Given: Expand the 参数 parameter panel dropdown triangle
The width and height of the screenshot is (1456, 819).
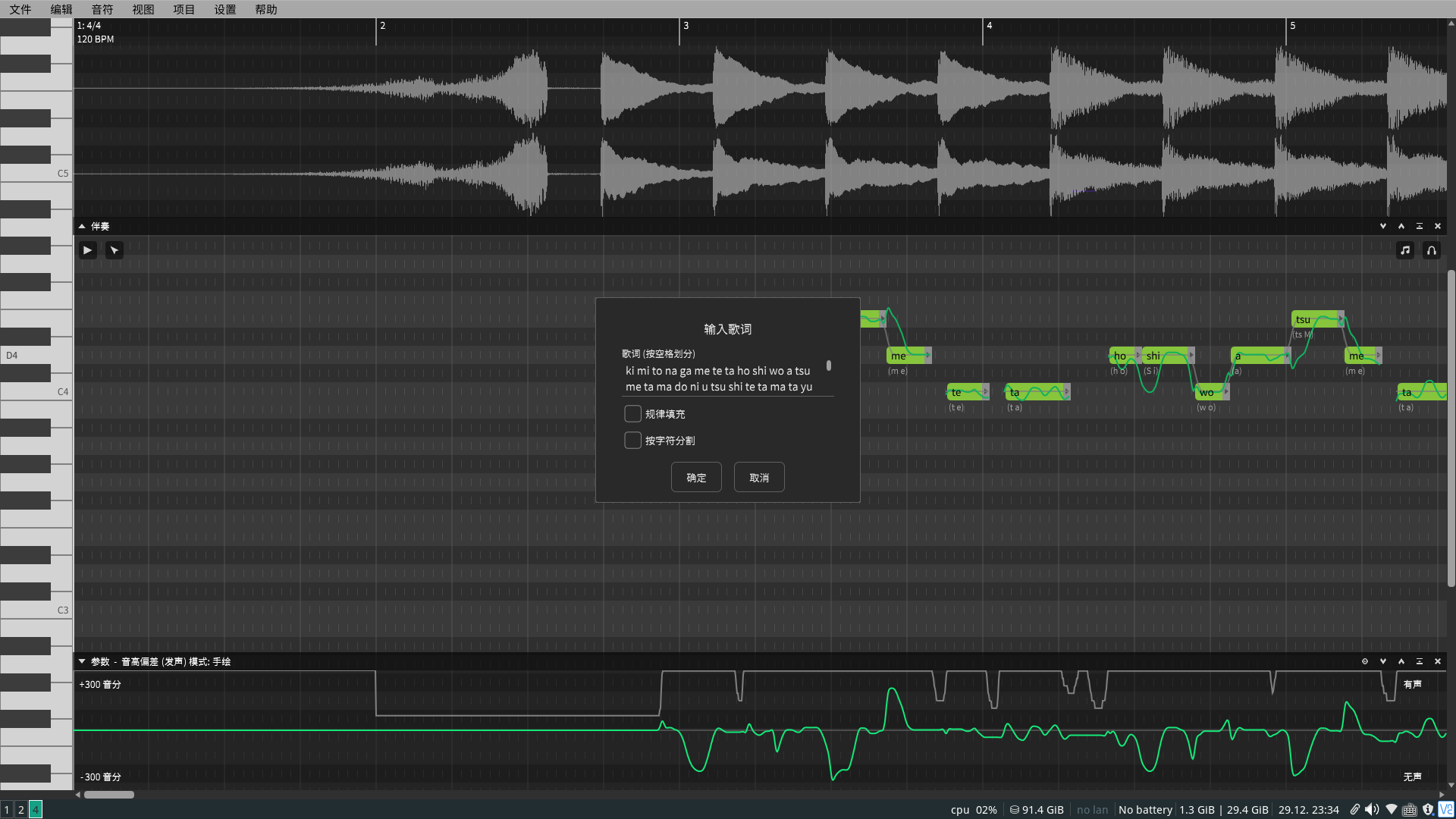Looking at the screenshot, I should (x=82, y=661).
